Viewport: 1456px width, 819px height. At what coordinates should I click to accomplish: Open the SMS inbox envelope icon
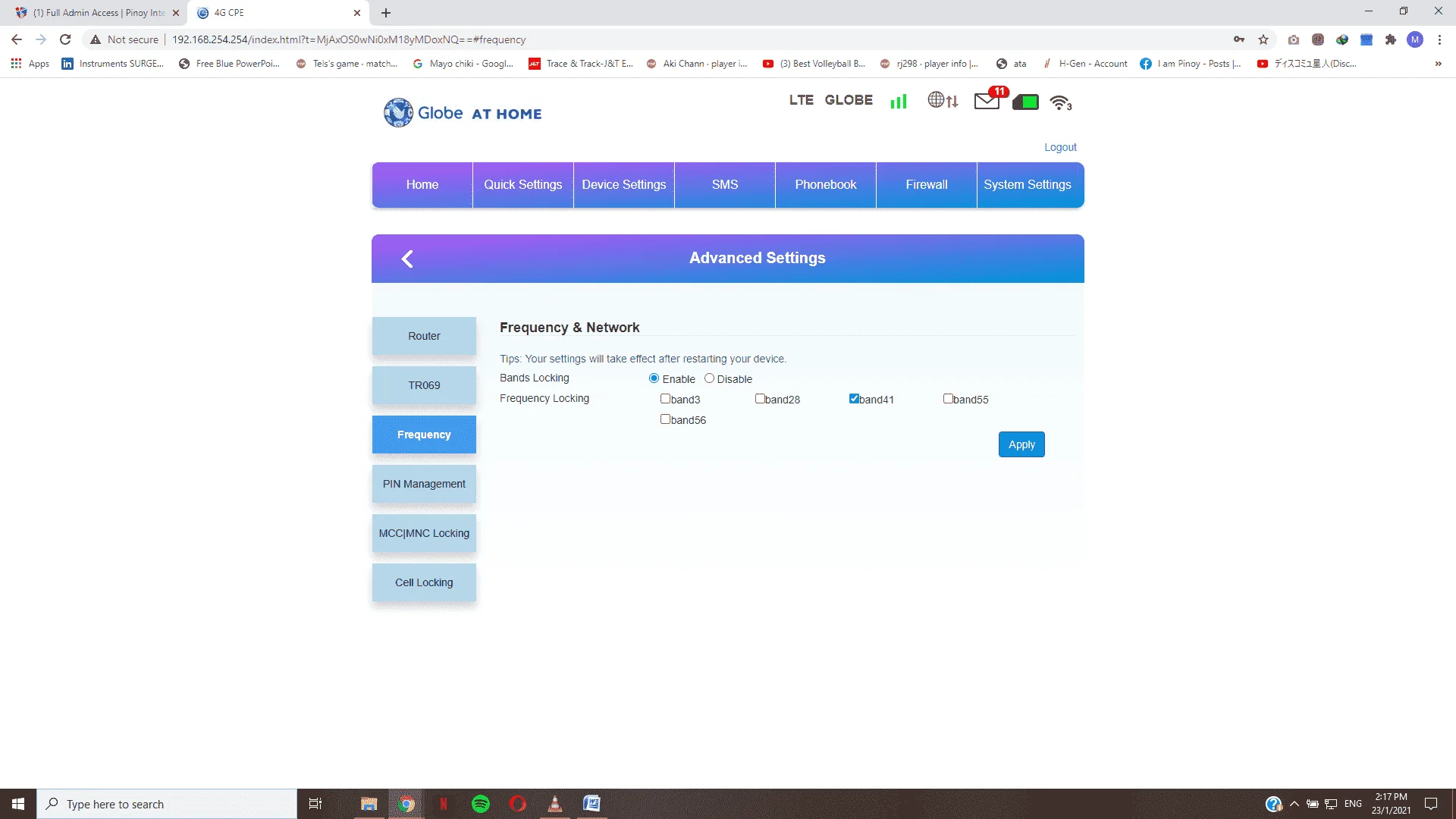pos(987,101)
